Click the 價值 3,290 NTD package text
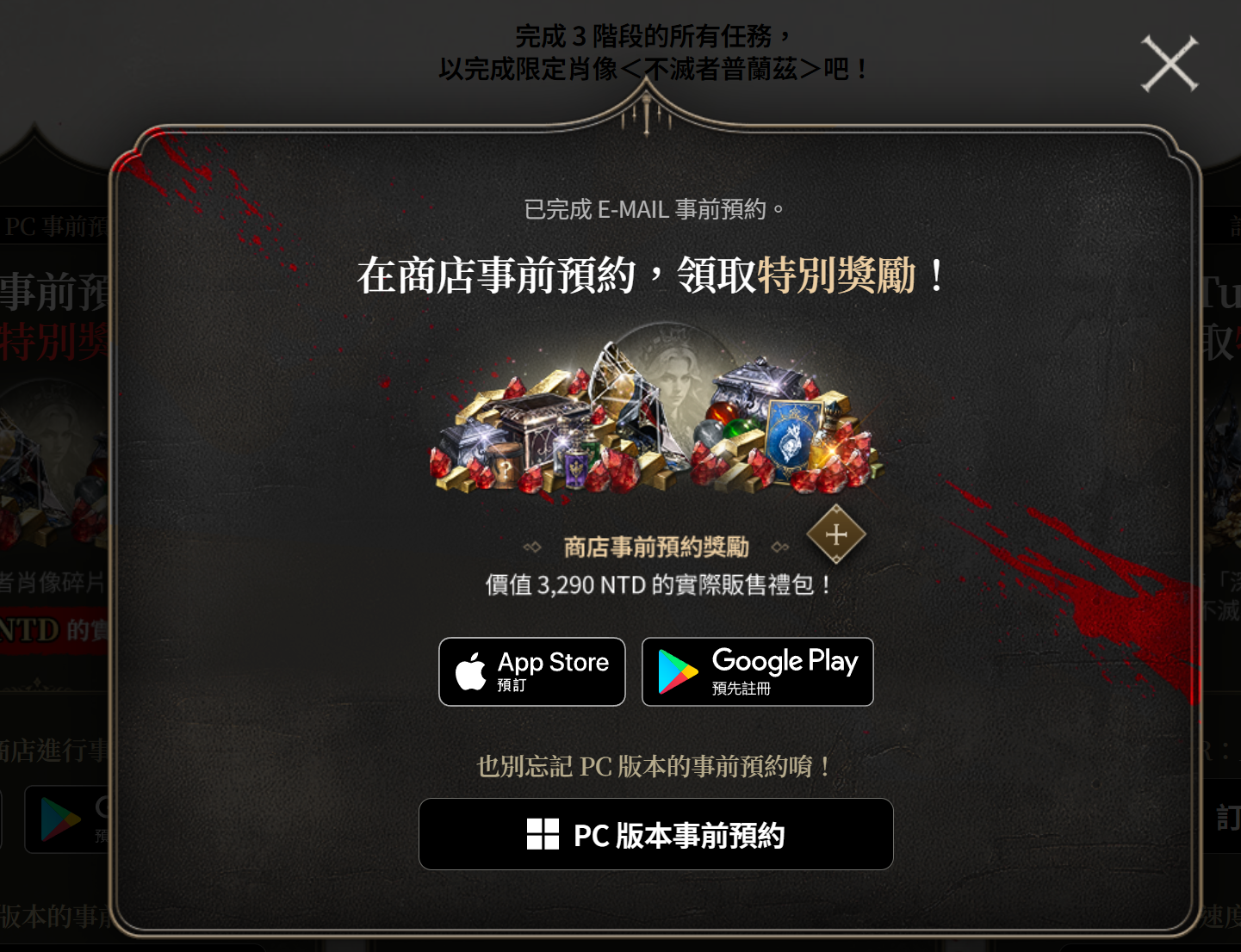The height and width of the screenshot is (952, 1241). 660,585
